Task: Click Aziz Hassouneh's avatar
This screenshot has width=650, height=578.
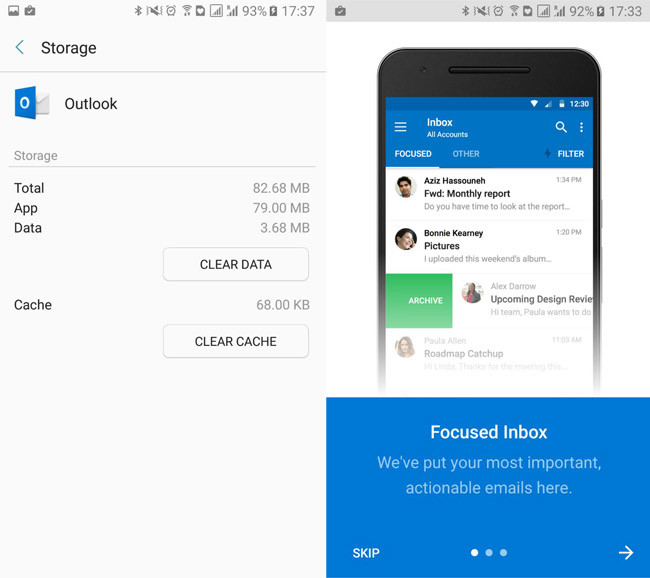Action: [405, 187]
